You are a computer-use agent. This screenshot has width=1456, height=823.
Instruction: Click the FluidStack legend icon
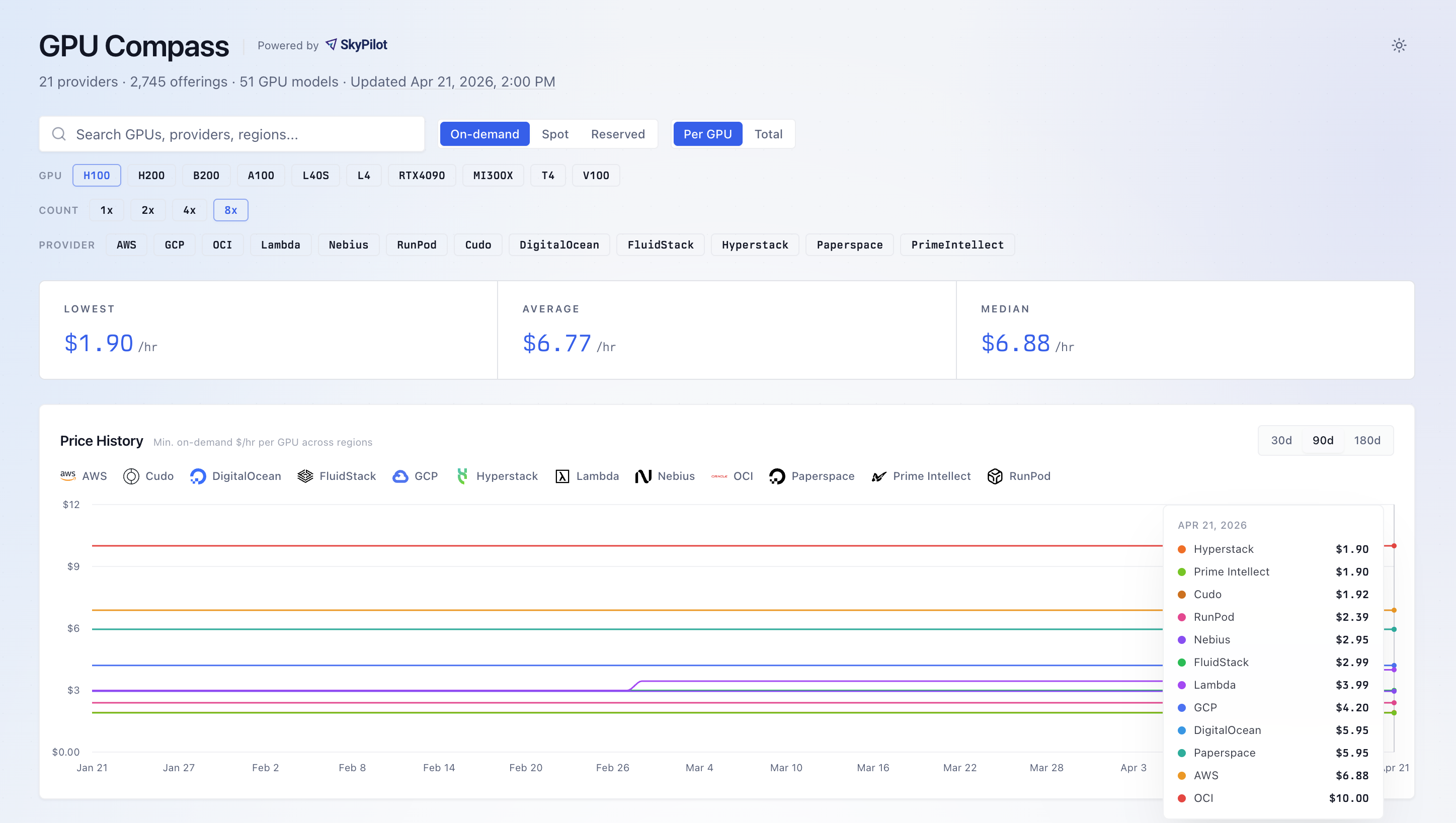click(305, 476)
